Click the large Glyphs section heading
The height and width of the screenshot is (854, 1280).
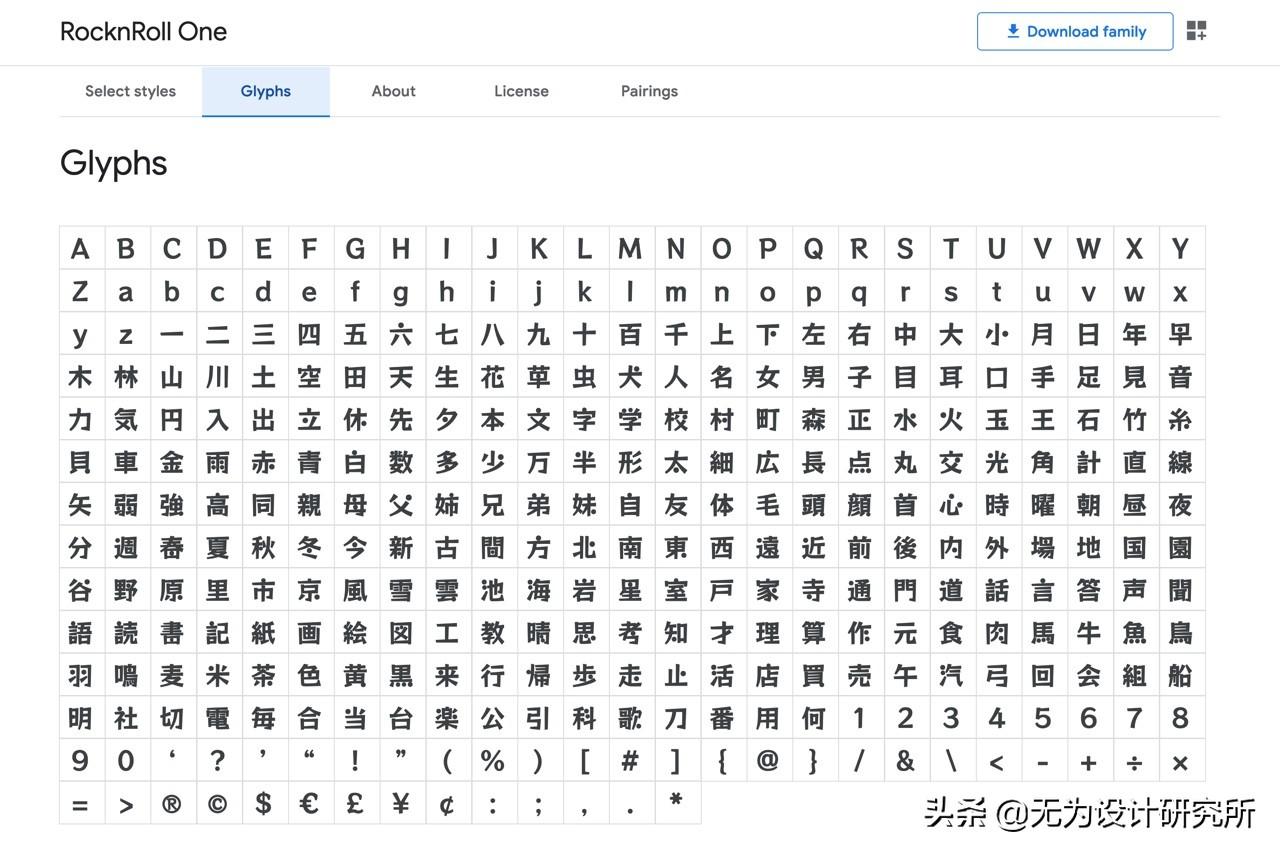click(113, 163)
